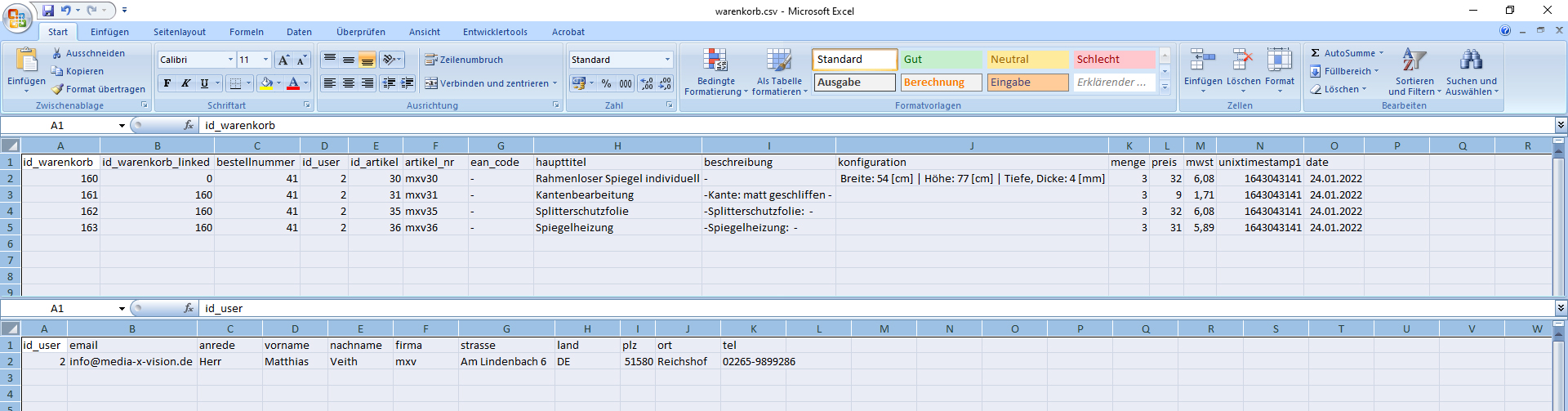Open the font color dropdown arrow
The image size is (1568, 411).
pyautogui.click(x=306, y=83)
